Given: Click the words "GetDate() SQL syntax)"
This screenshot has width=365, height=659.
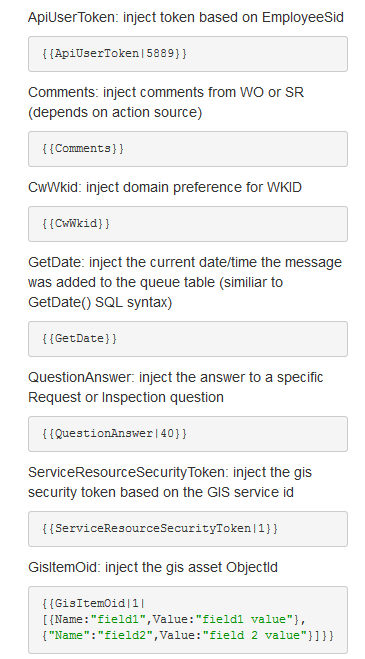Looking at the screenshot, I should 100,302.
